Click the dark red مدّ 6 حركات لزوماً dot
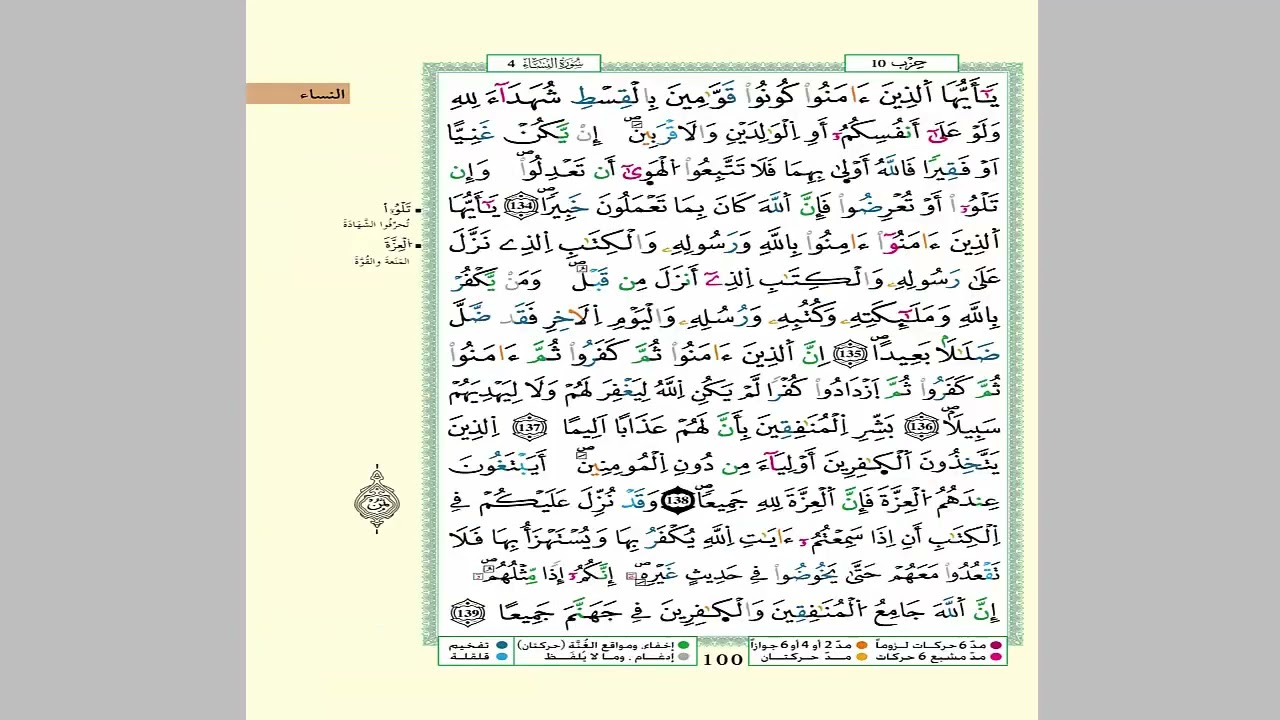The height and width of the screenshot is (720, 1280). coord(994,645)
